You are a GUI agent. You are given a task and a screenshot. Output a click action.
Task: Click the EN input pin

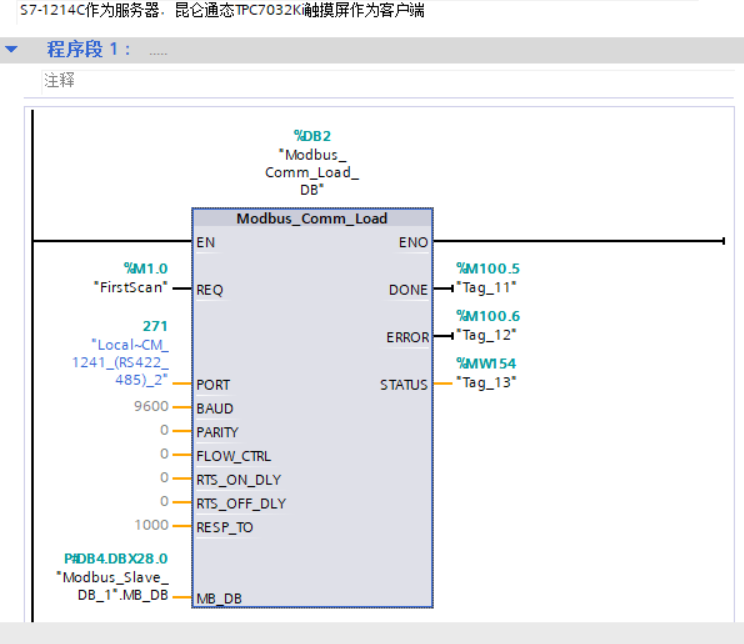pyautogui.click(x=205, y=242)
